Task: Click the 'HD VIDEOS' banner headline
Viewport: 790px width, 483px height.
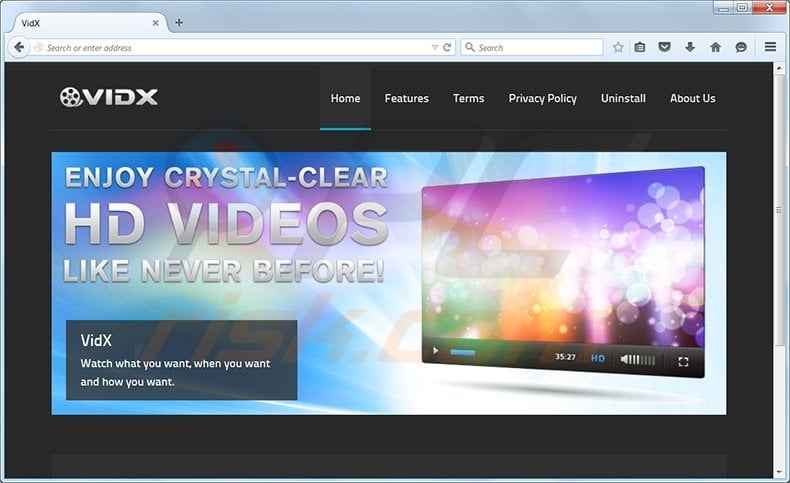Action: pyautogui.click(x=226, y=223)
